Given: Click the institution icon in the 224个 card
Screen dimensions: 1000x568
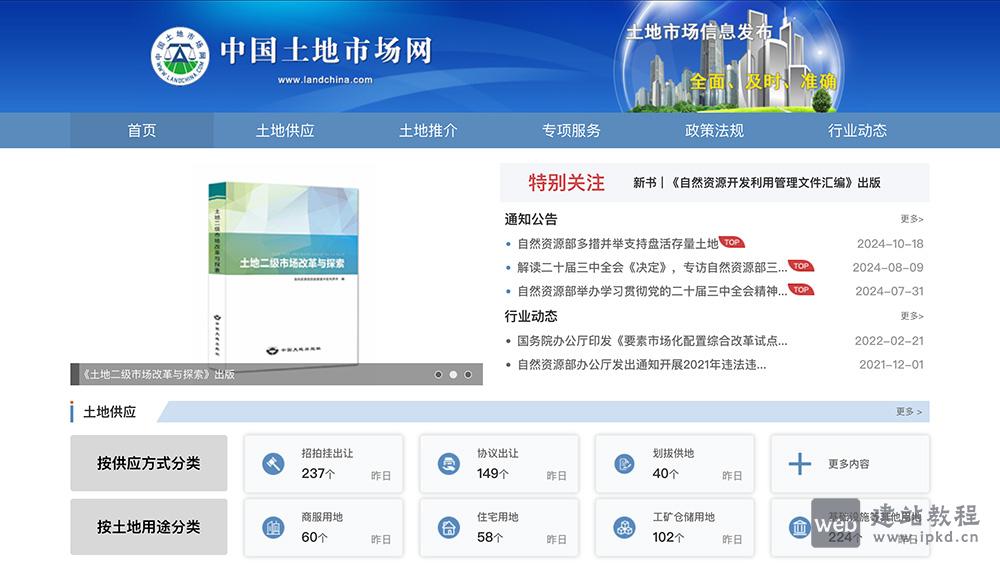Looking at the screenshot, I should pos(799,527).
